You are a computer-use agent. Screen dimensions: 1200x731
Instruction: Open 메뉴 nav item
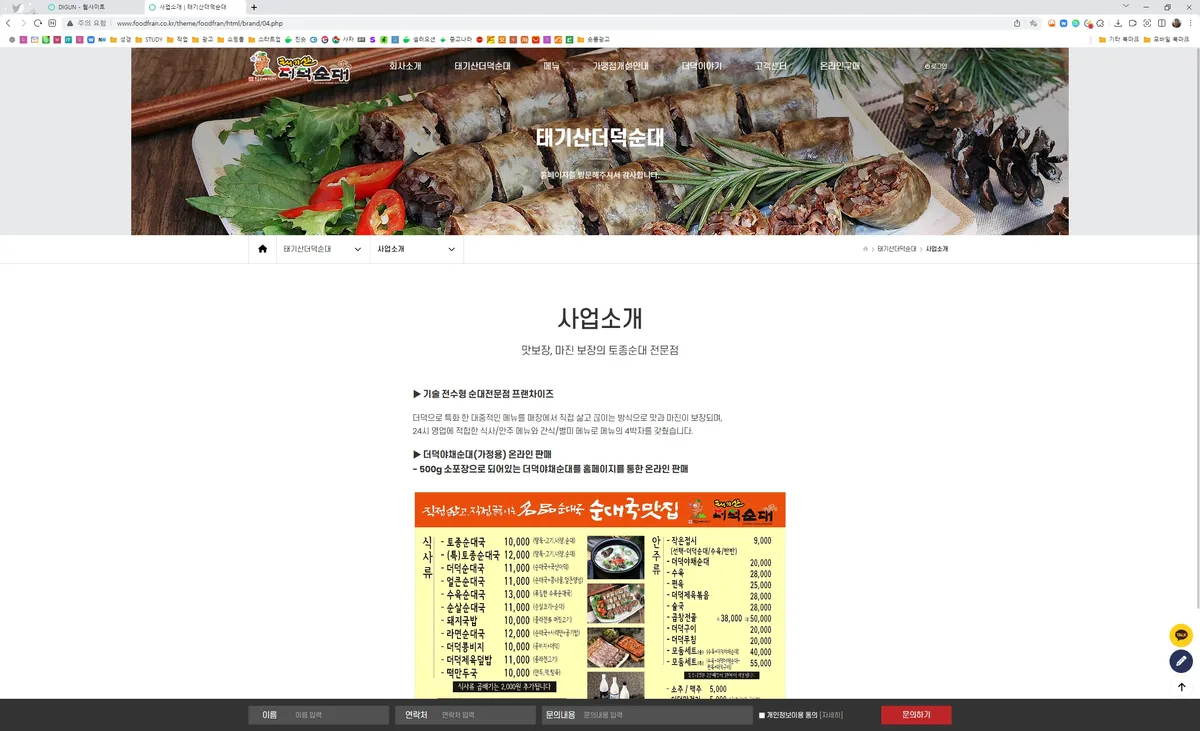coord(552,66)
